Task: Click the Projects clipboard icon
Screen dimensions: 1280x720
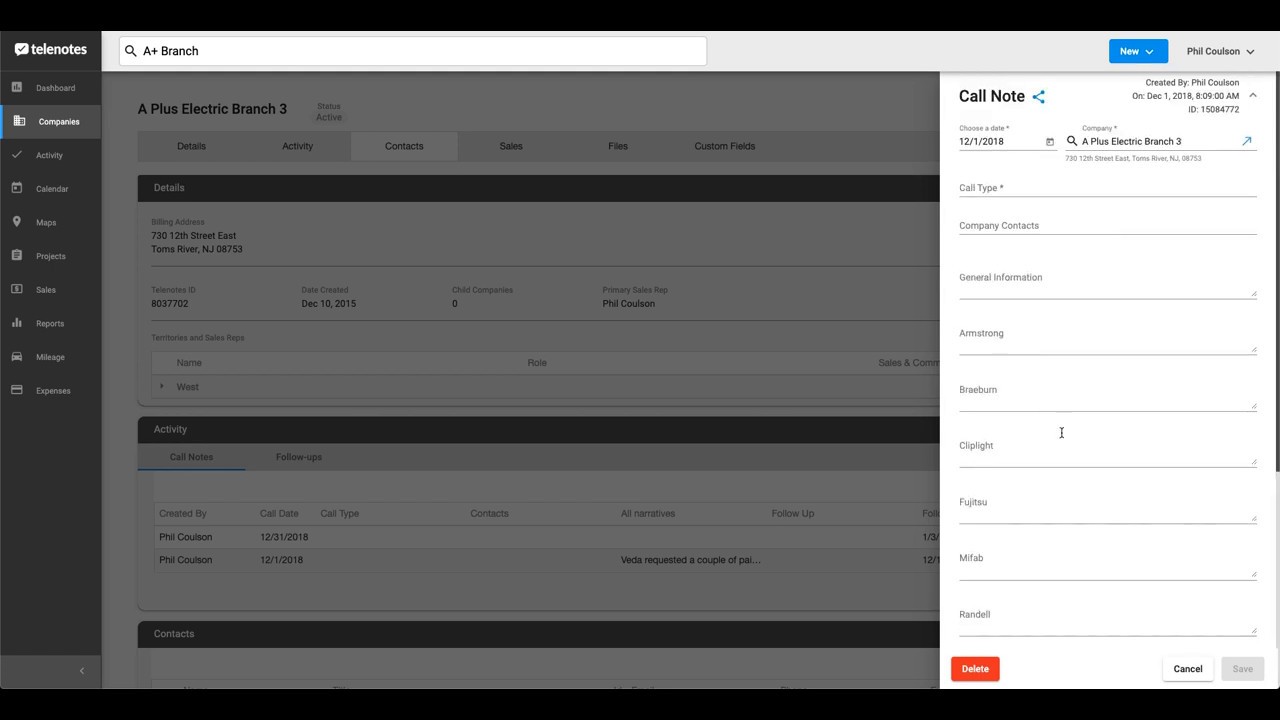Action: coord(17,255)
